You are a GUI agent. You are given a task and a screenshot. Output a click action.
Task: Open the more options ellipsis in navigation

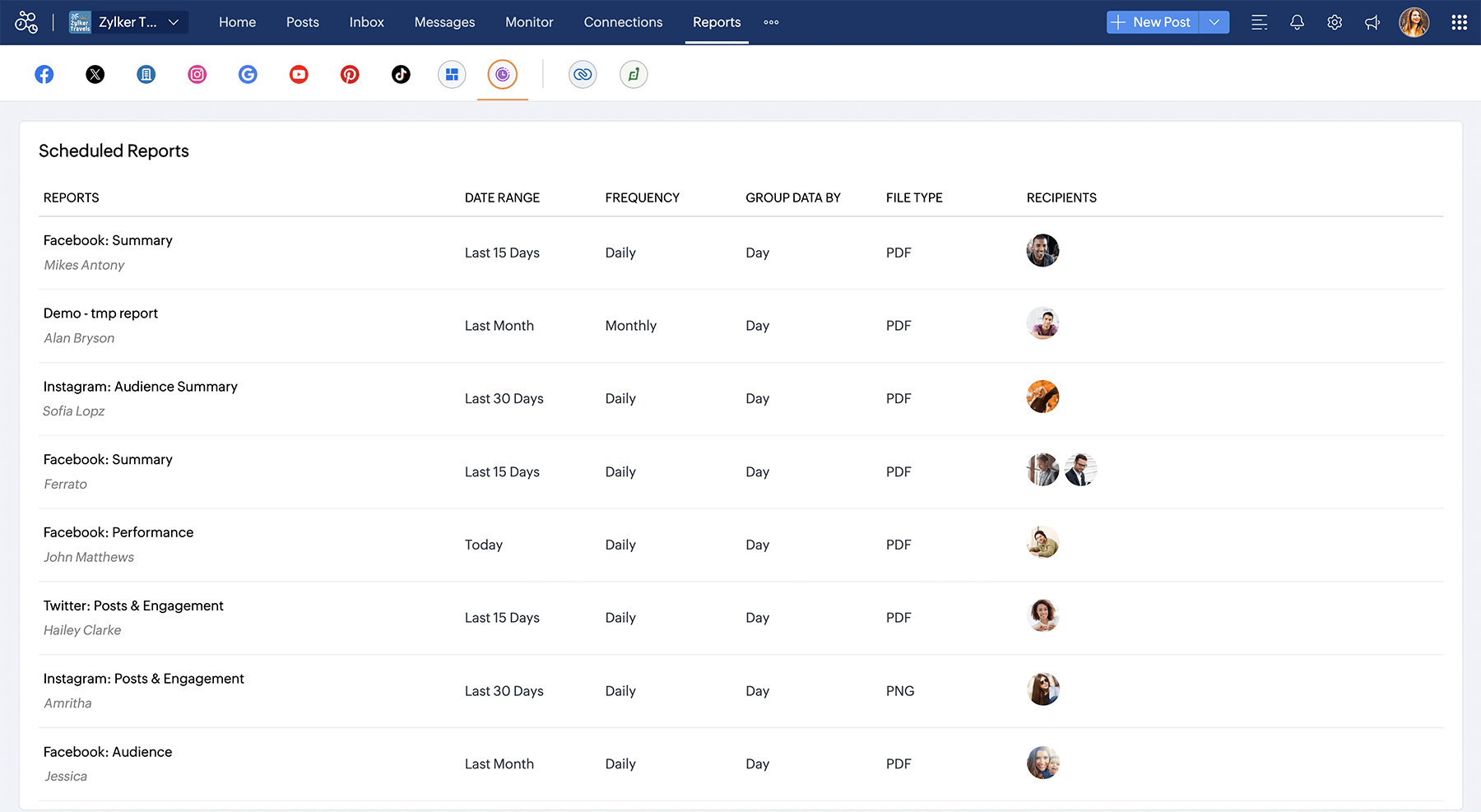tap(771, 22)
